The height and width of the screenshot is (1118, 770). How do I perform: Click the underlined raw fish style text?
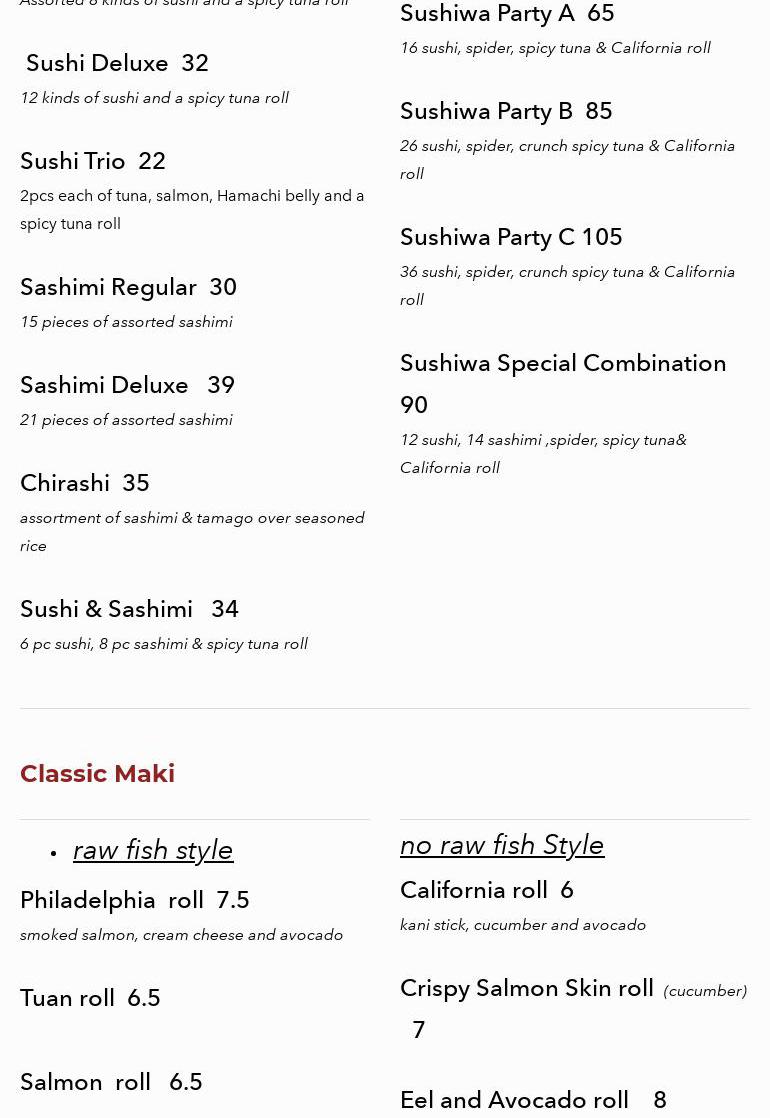(153, 850)
